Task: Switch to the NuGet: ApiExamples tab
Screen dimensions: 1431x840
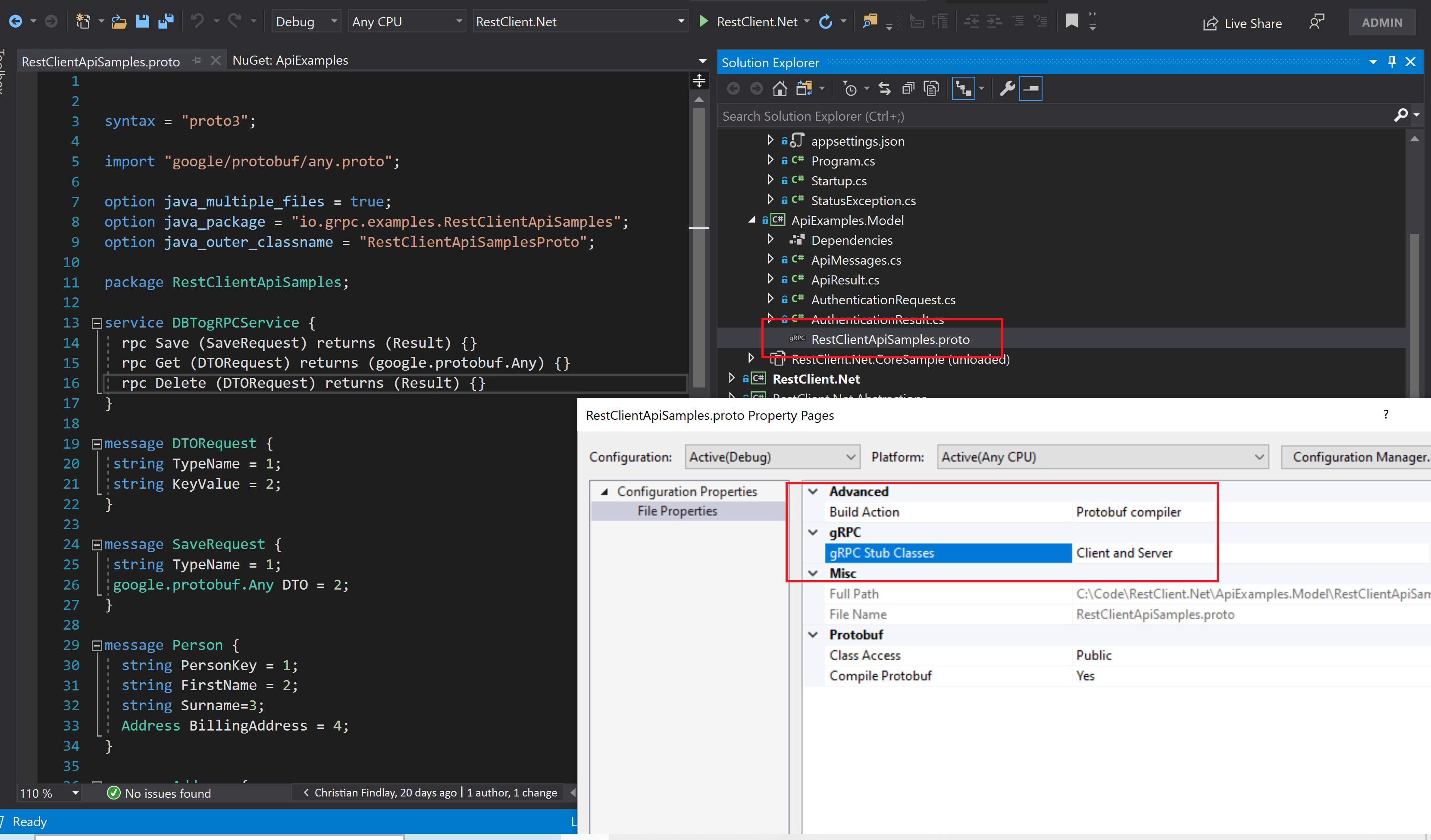Action: point(290,60)
